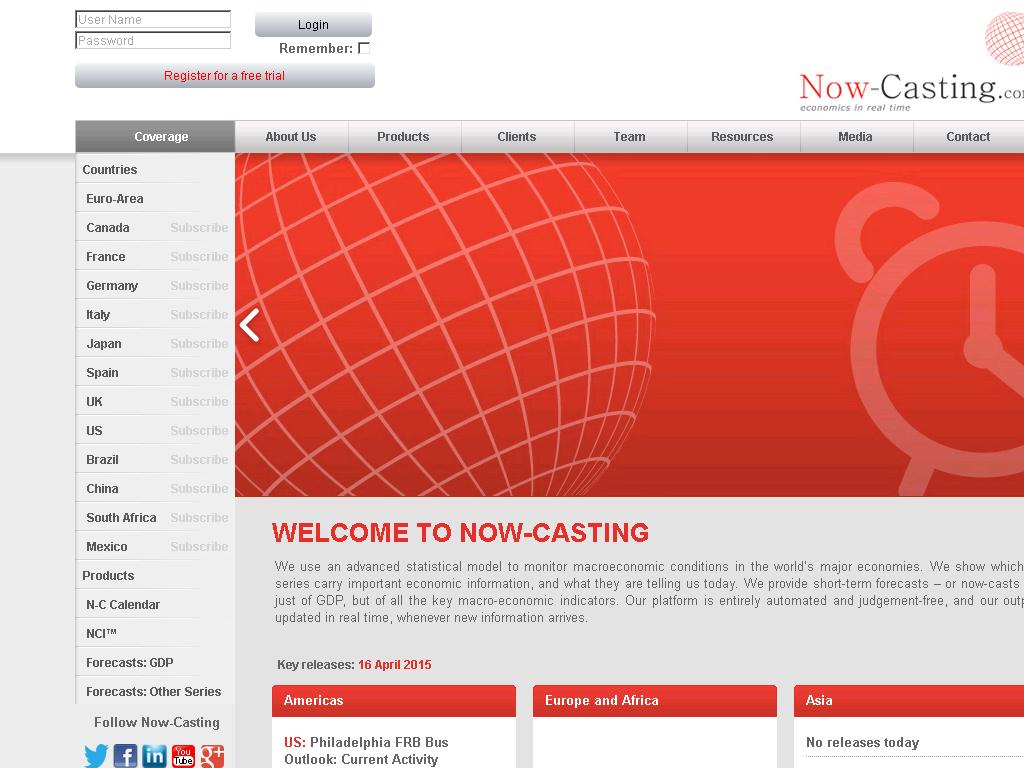
Task: Open the Team page
Action: coord(630,136)
